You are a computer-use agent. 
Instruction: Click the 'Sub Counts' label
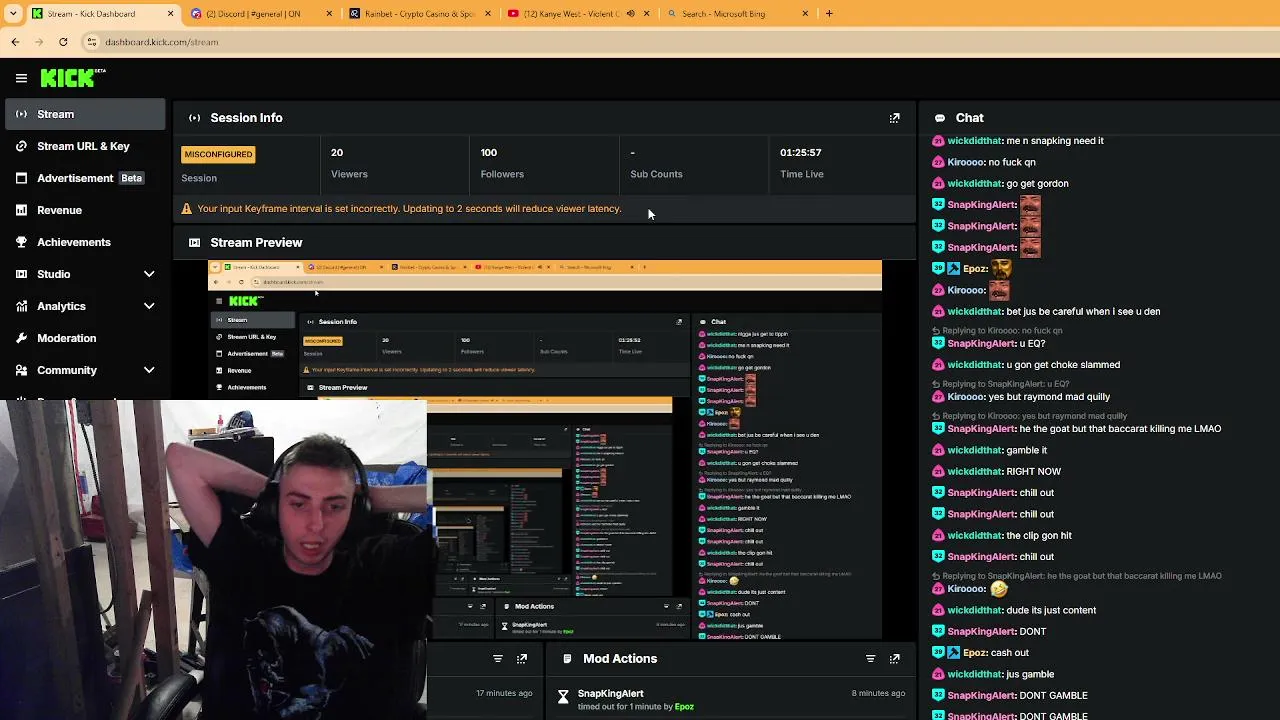click(x=656, y=174)
